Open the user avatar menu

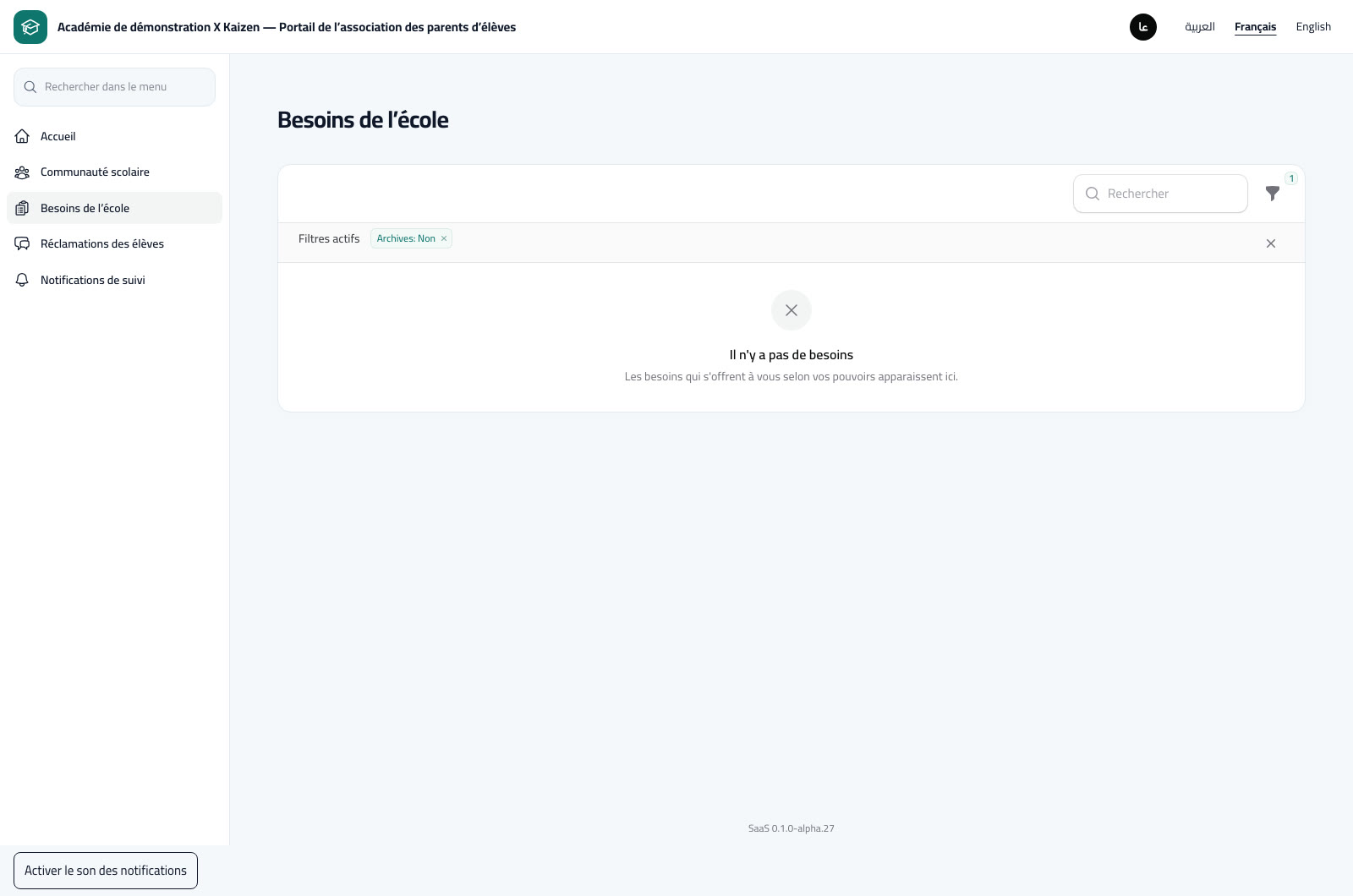point(1143,27)
